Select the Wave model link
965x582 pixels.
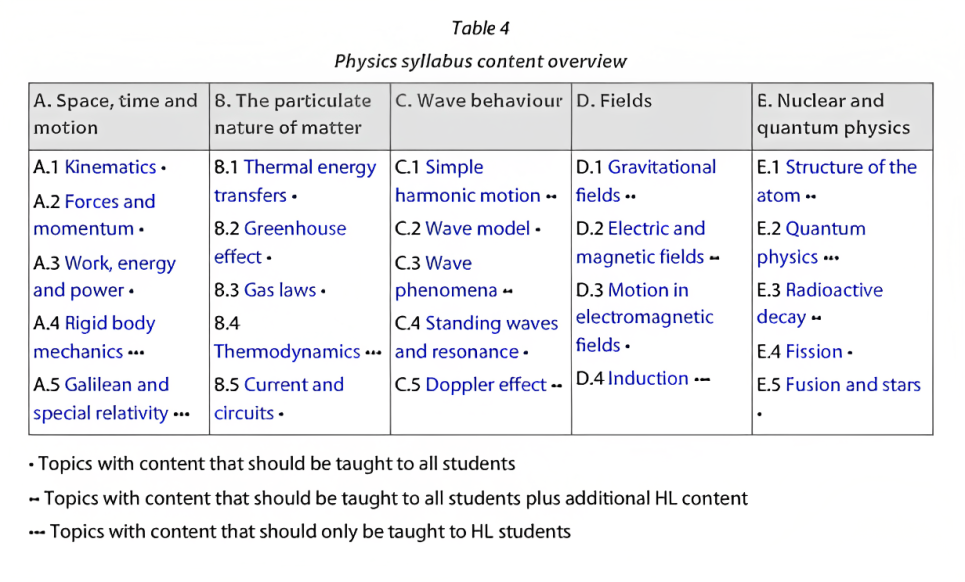pos(478,229)
